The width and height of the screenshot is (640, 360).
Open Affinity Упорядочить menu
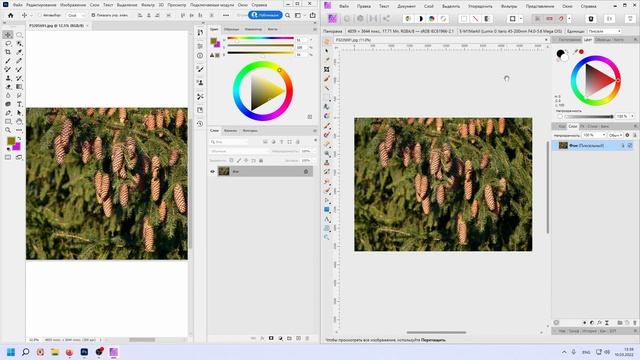480,6
